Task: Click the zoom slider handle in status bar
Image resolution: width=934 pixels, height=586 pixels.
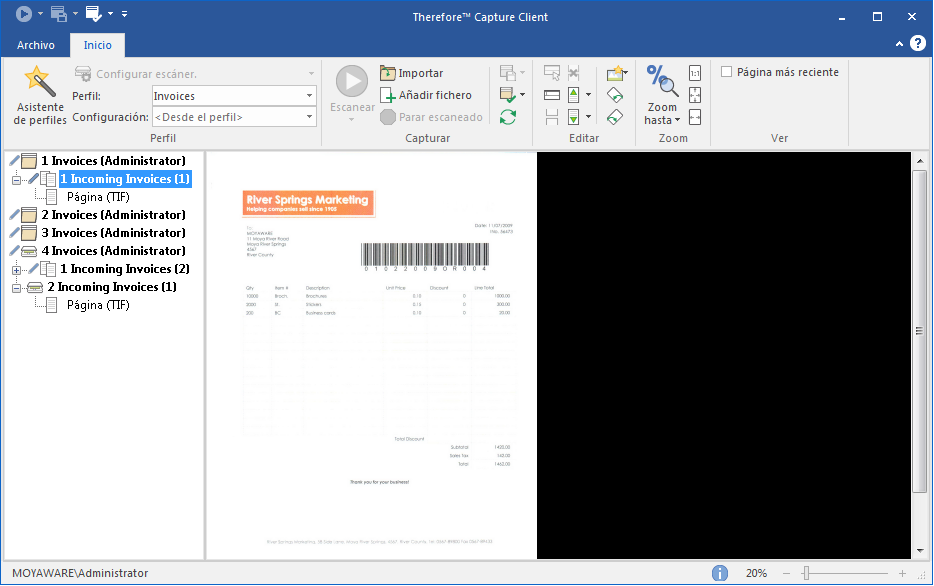Action: pos(806,573)
